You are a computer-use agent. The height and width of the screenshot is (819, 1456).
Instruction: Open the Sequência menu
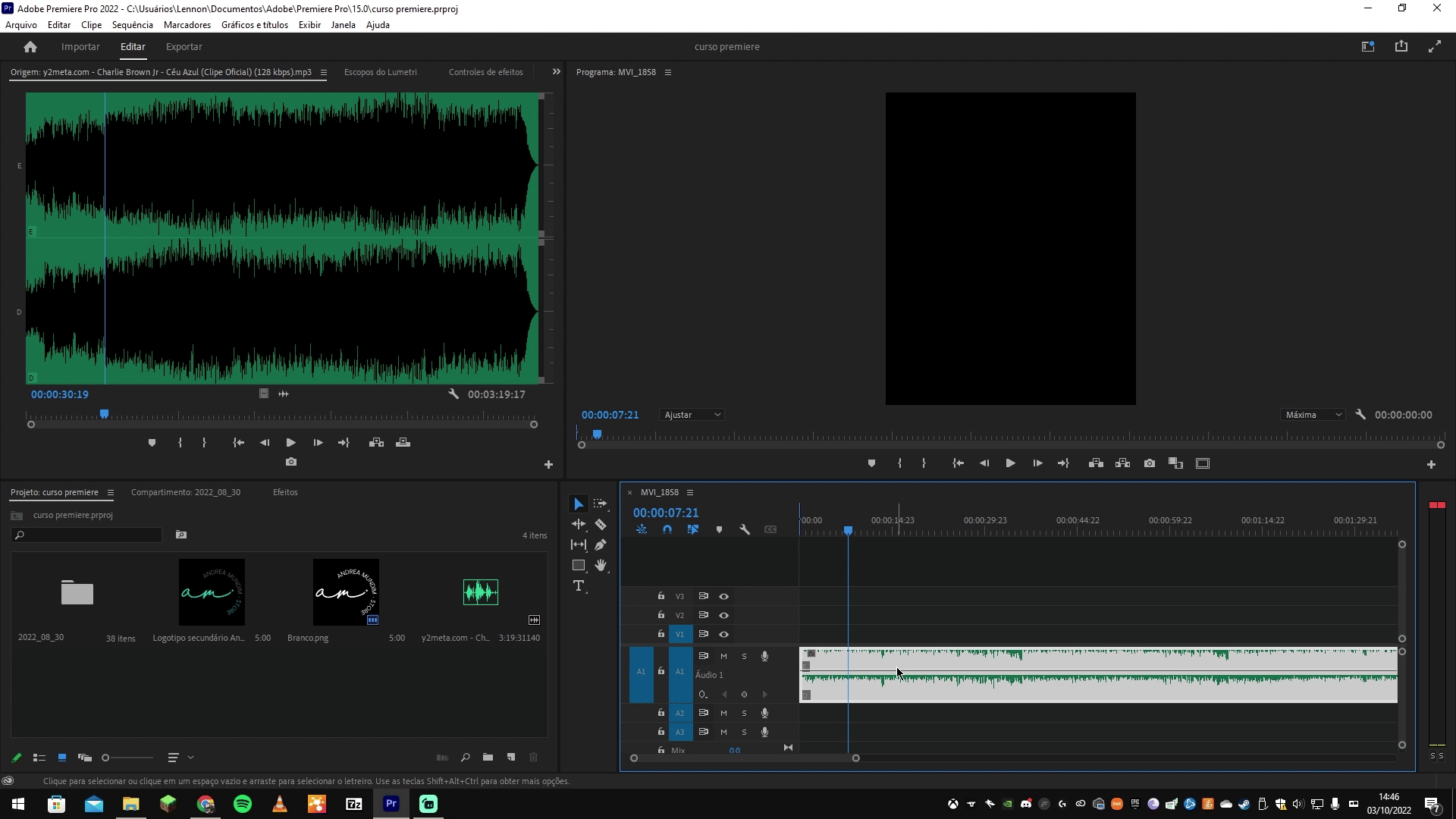coord(132,25)
